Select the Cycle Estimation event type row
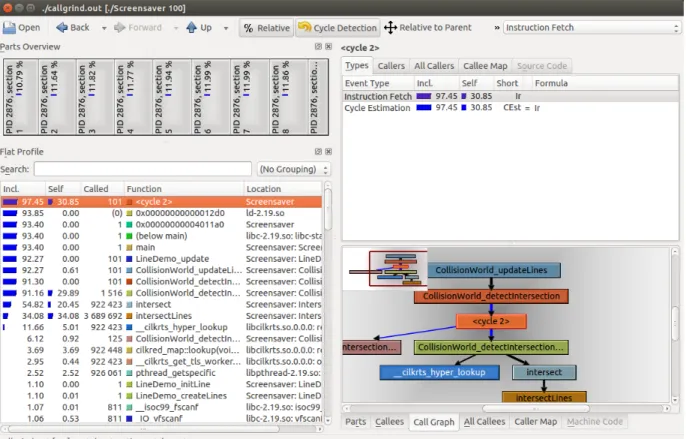686x439 pixels. pos(510,108)
